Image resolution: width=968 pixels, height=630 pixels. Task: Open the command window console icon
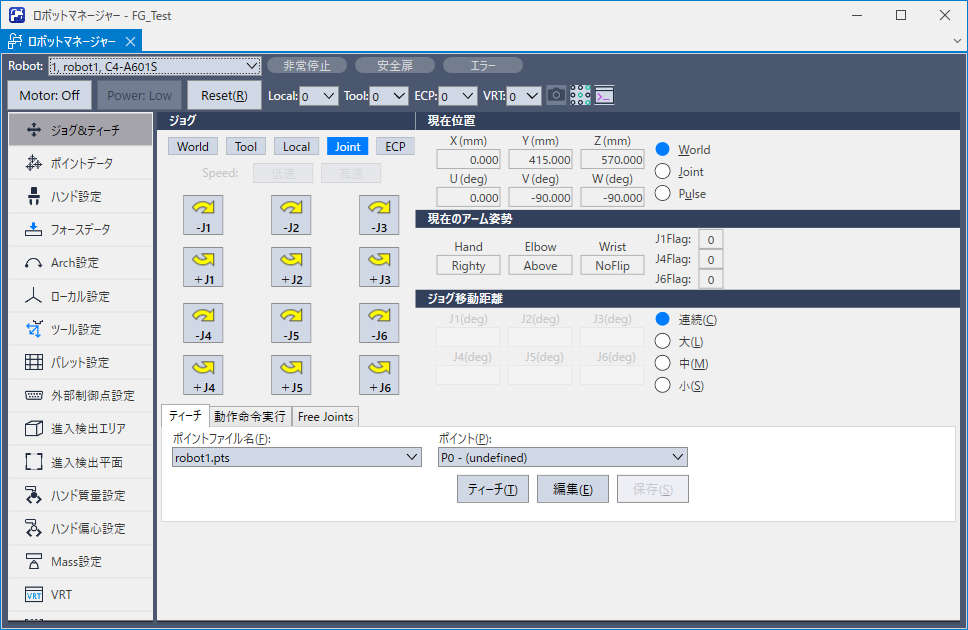603,93
